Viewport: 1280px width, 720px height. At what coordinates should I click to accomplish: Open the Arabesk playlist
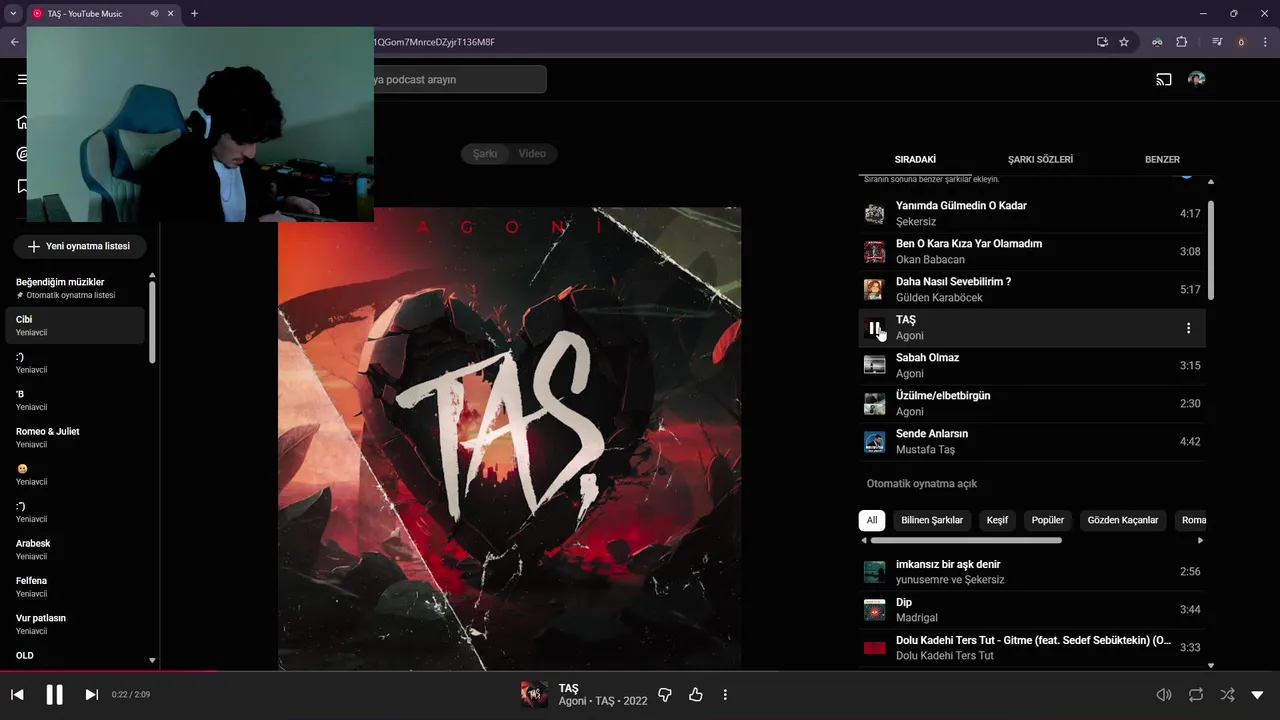pos(75,549)
